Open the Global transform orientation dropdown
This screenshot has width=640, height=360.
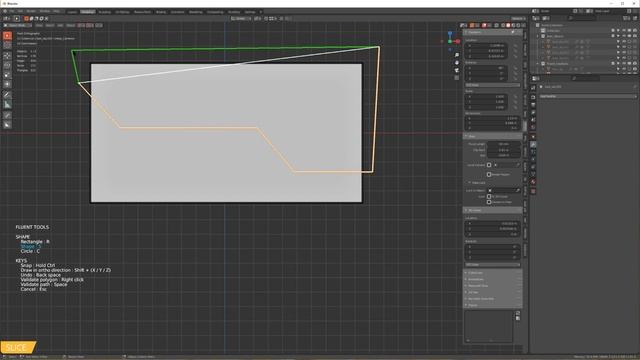pyautogui.click(x=240, y=18)
